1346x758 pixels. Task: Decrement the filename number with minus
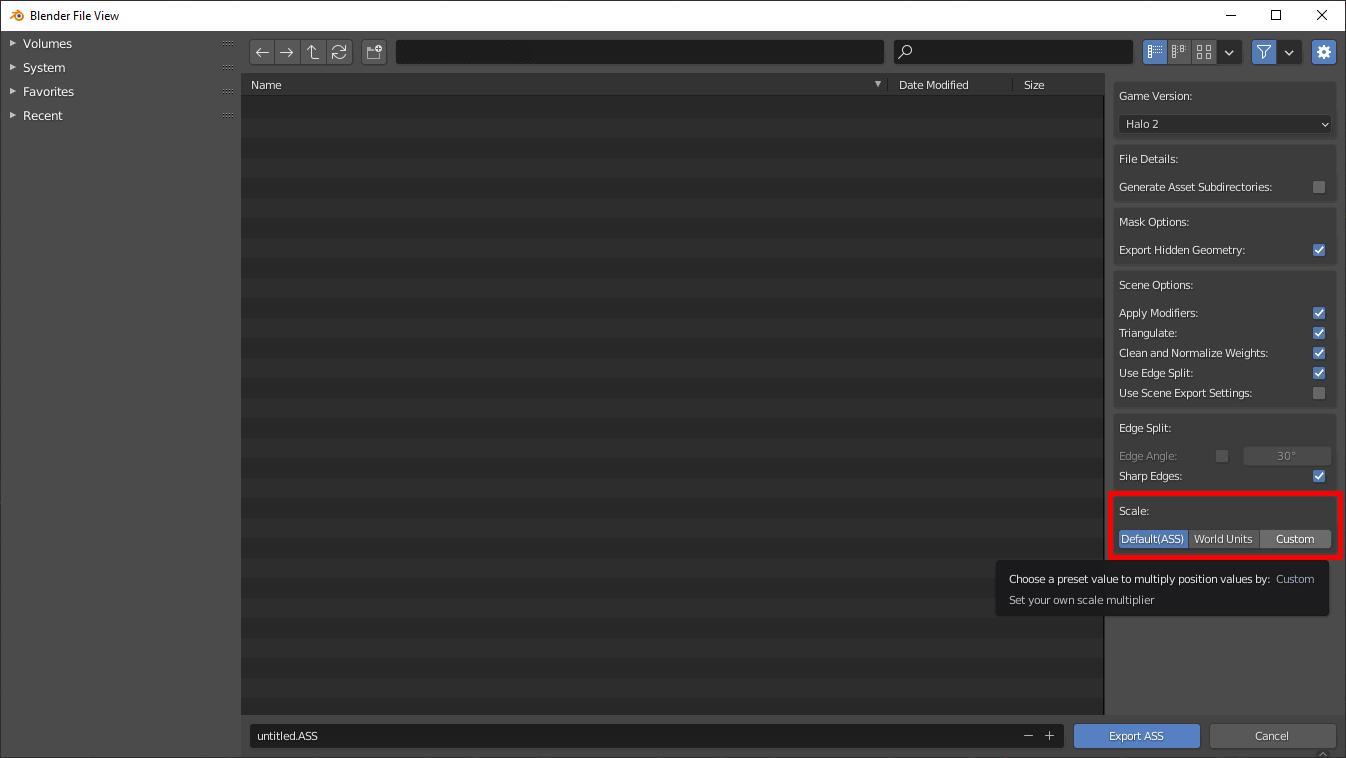[x=1028, y=736]
